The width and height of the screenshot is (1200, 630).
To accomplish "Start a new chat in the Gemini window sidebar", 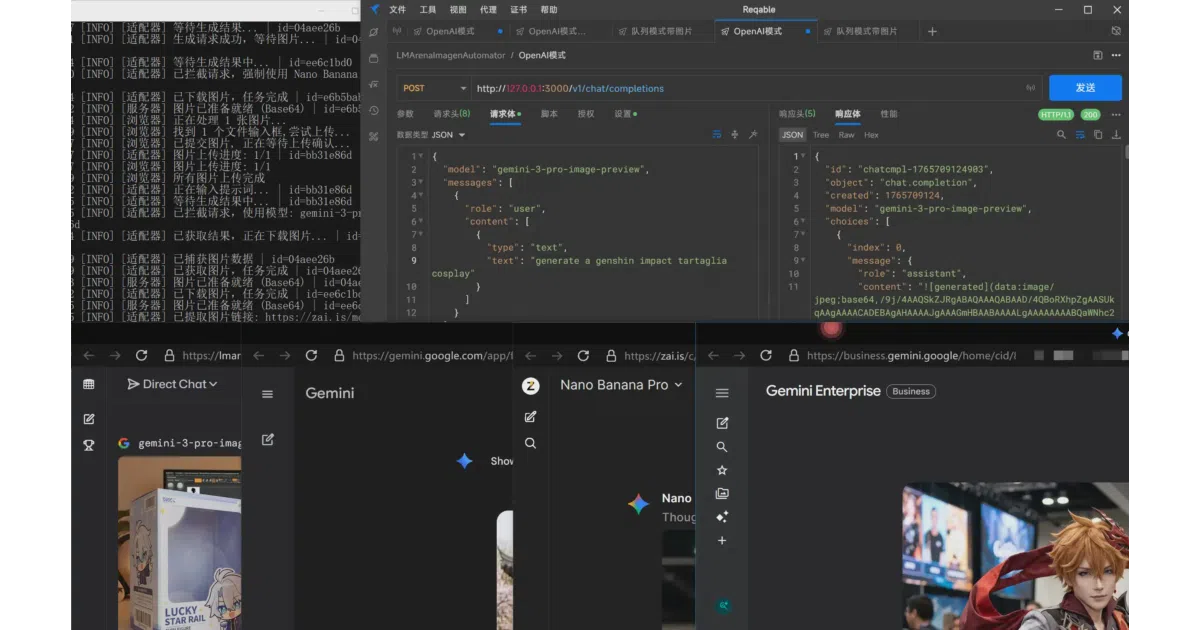I will (x=267, y=439).
